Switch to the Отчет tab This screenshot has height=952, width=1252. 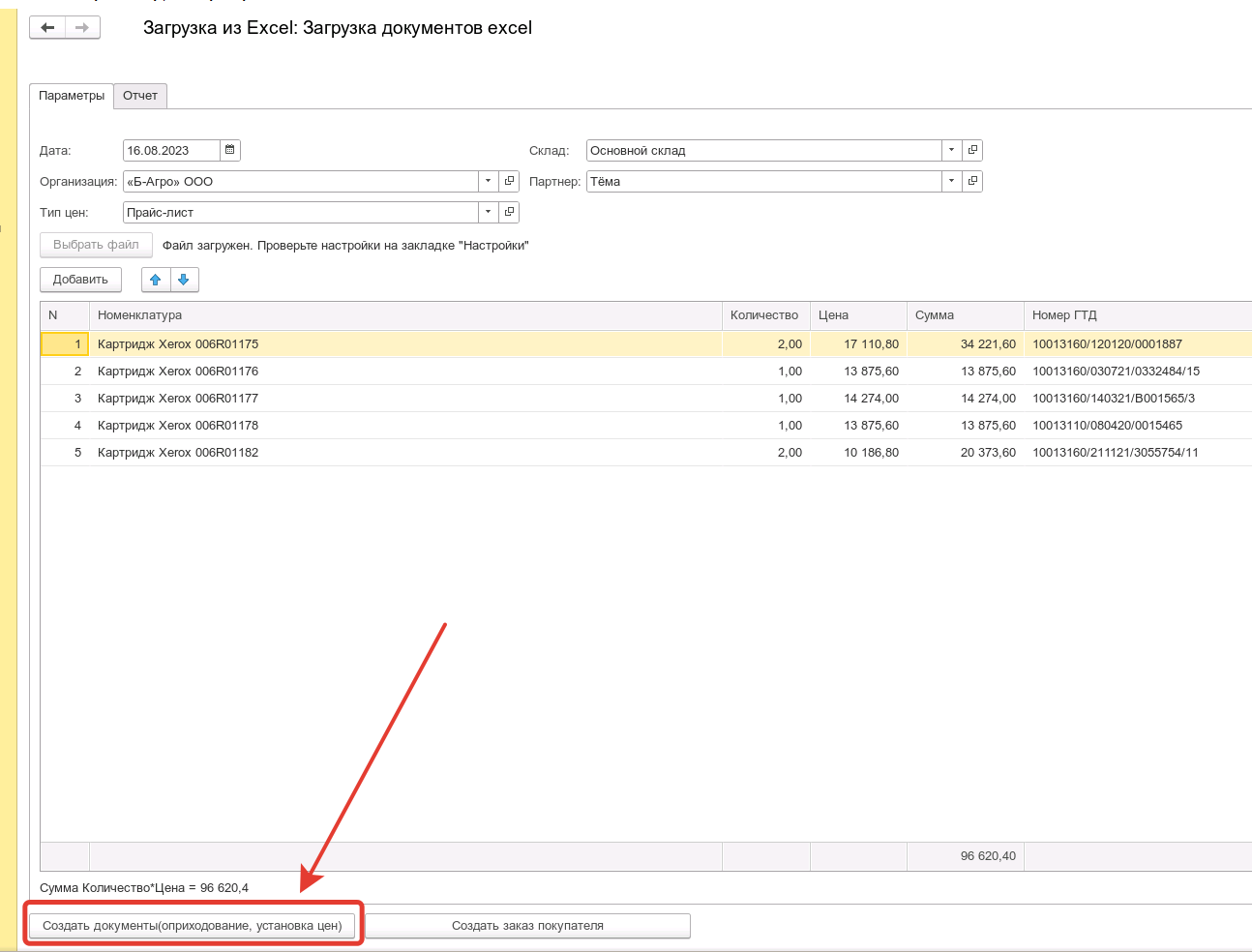tap(140, 96)
